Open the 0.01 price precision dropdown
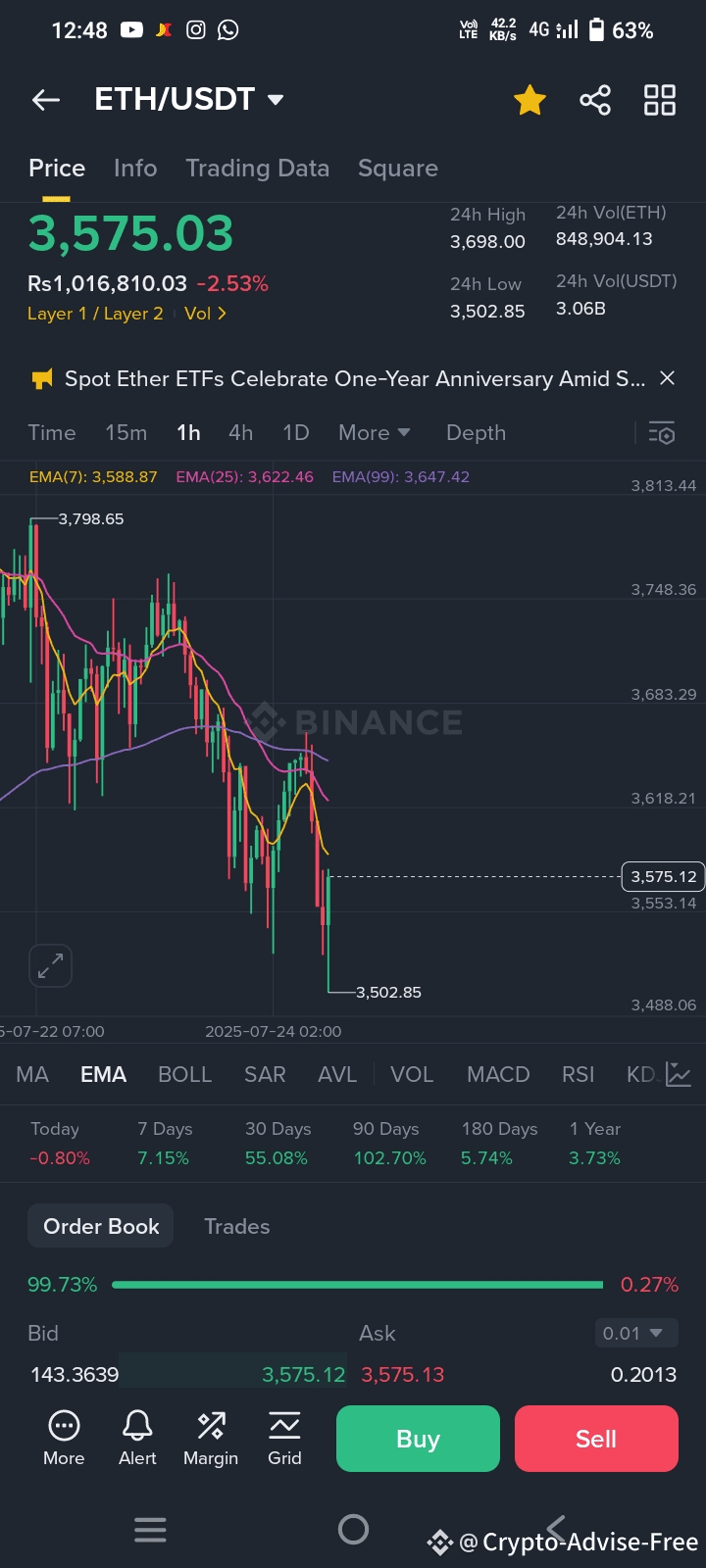706x1568 pixels. [x=636, y=1333]
